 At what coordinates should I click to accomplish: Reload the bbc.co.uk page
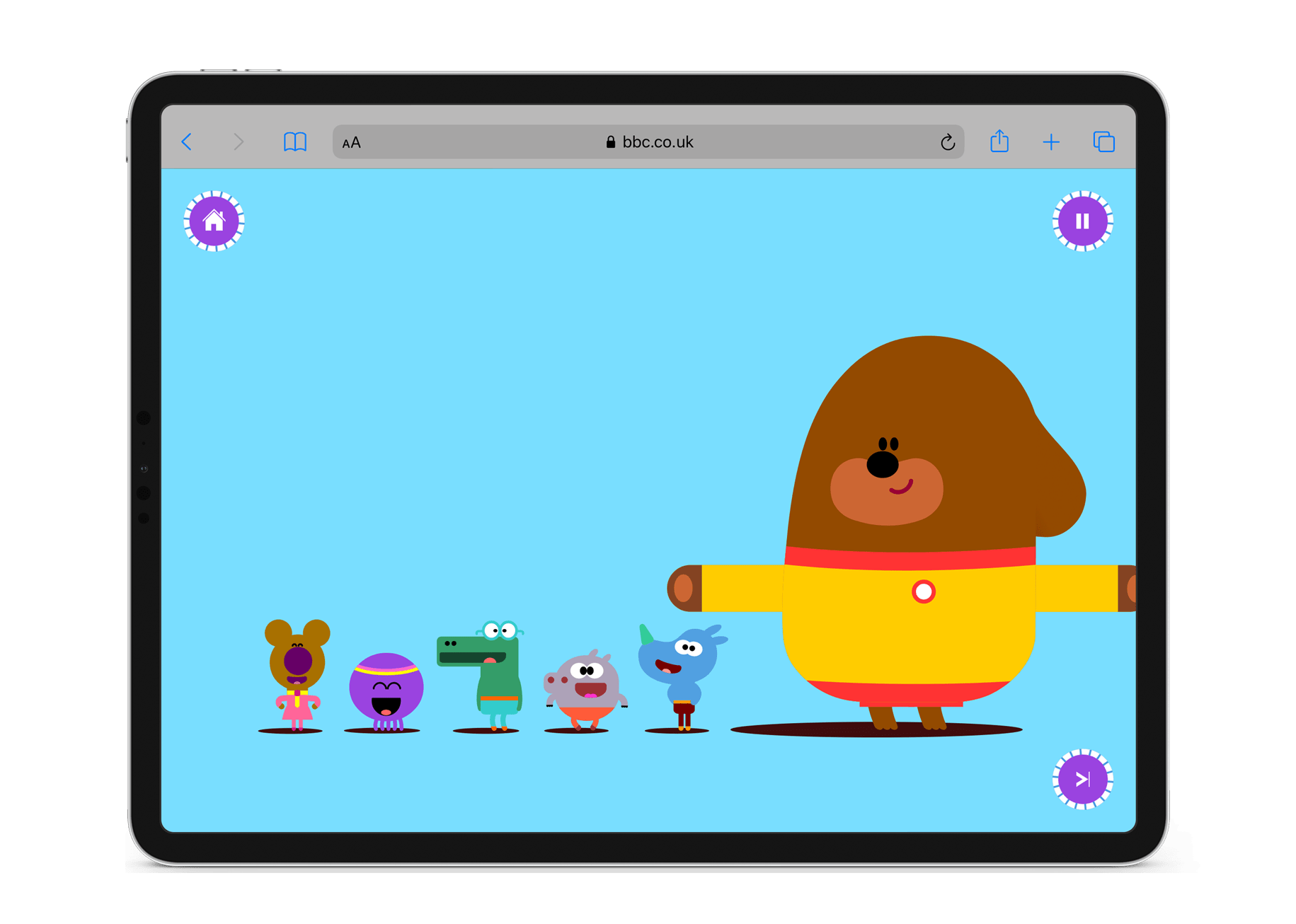click(x=947, y=142)
